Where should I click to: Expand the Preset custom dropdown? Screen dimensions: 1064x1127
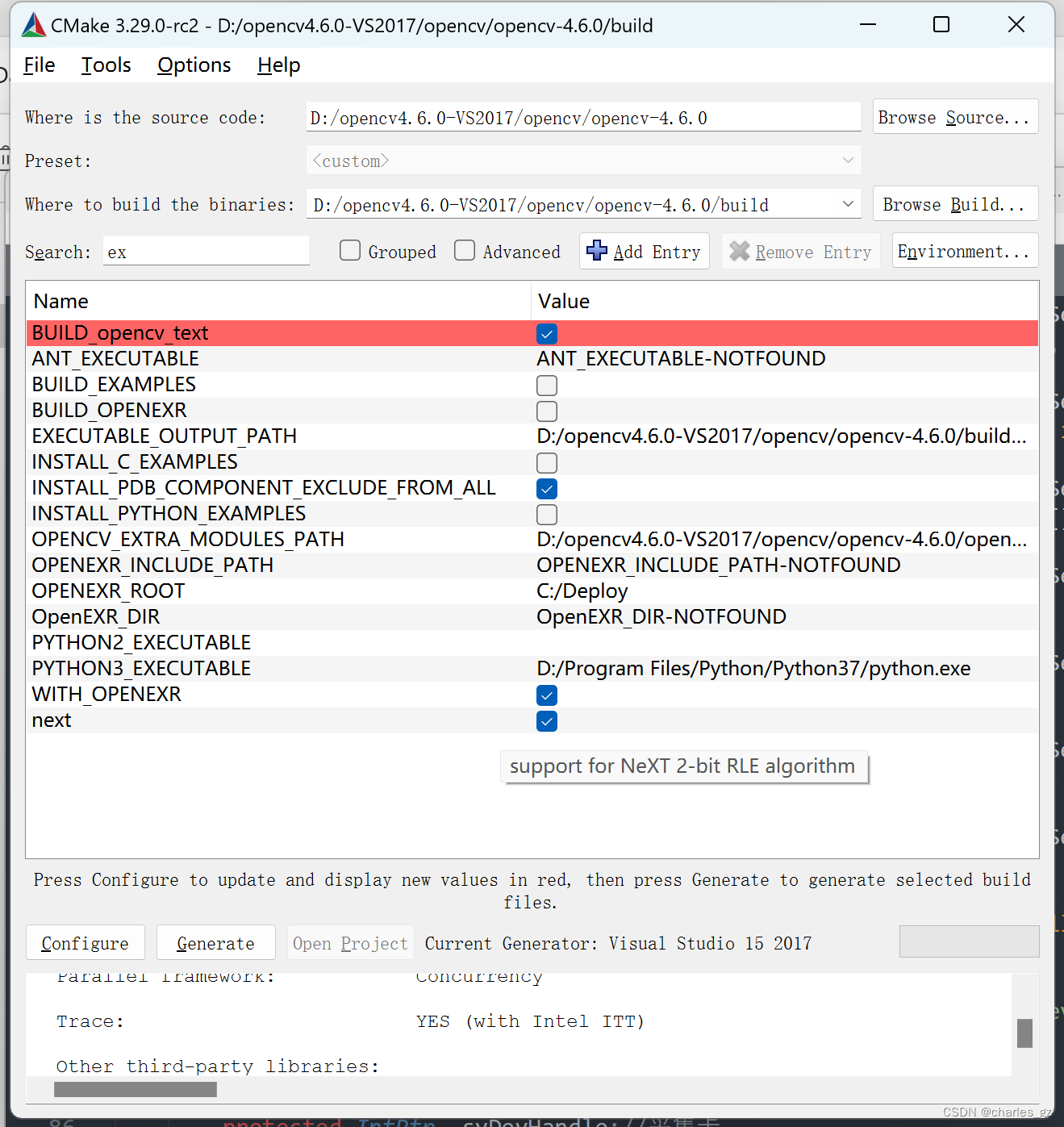(583, 161)
